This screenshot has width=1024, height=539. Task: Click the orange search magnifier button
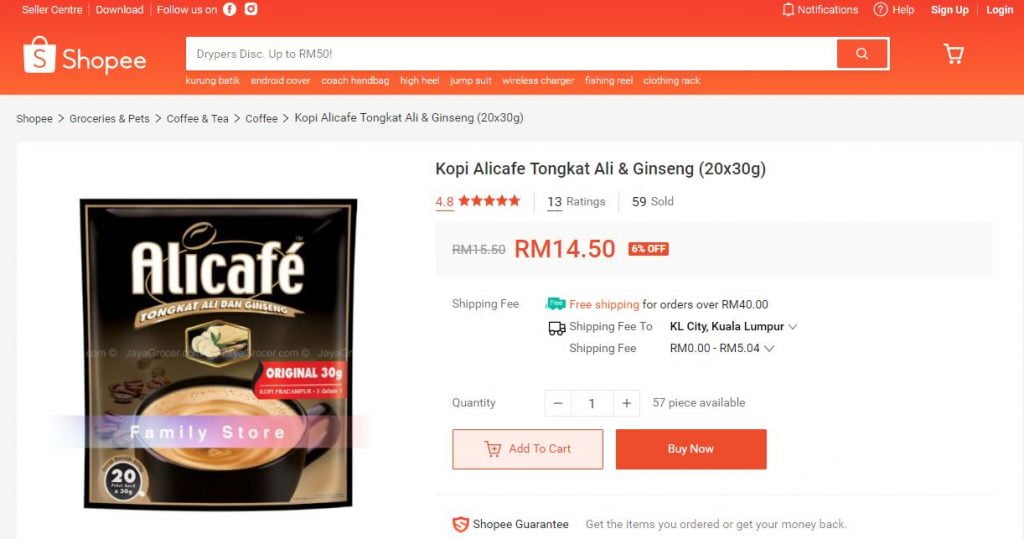[x=862, y=54]
